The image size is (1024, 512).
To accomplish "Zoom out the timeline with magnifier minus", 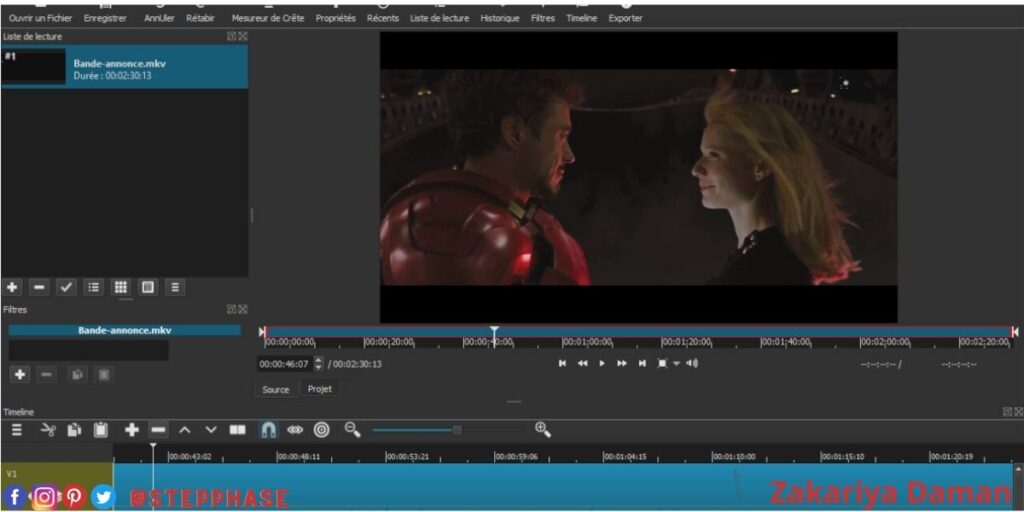I will (x=352, y=430).
